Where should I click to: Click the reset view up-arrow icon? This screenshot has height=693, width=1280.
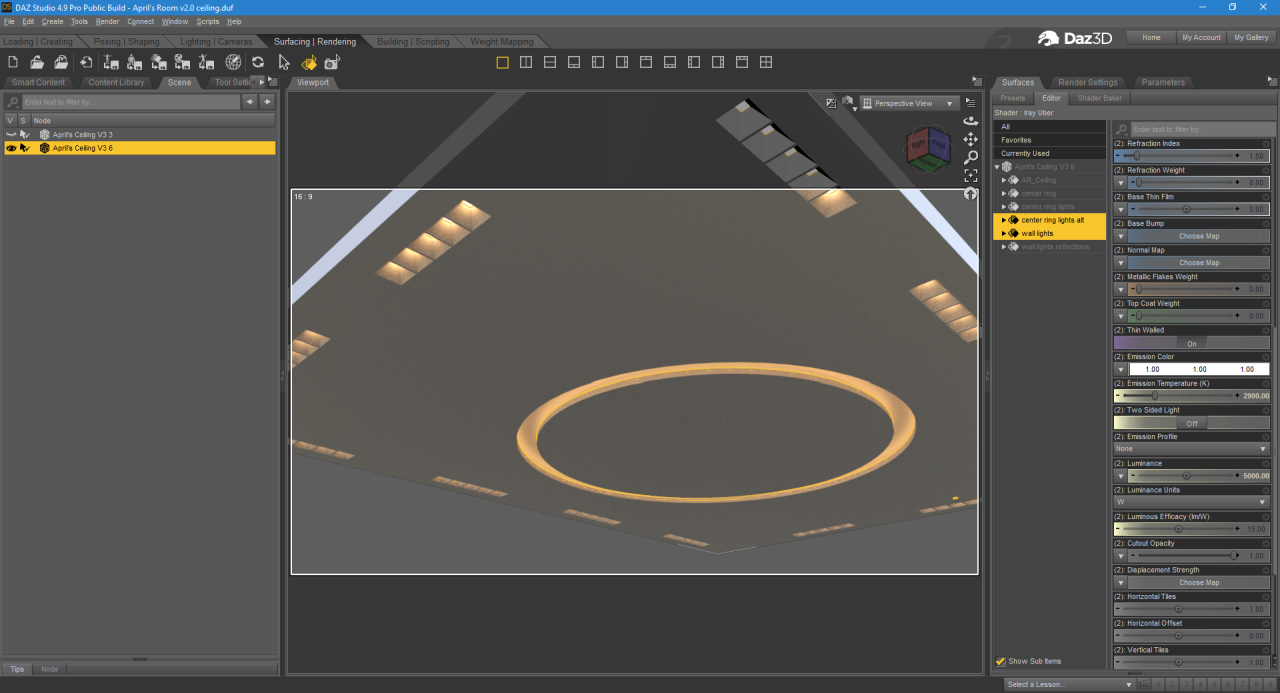pos(970,193)
